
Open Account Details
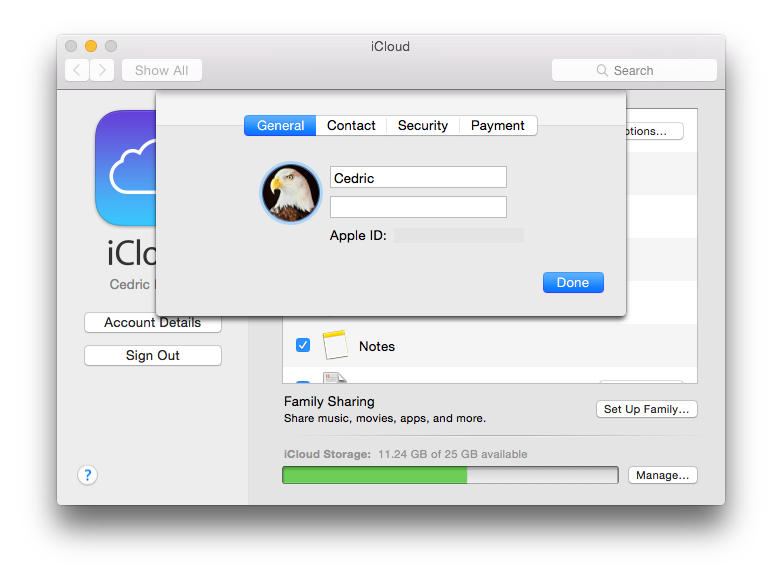pos(153,323)
